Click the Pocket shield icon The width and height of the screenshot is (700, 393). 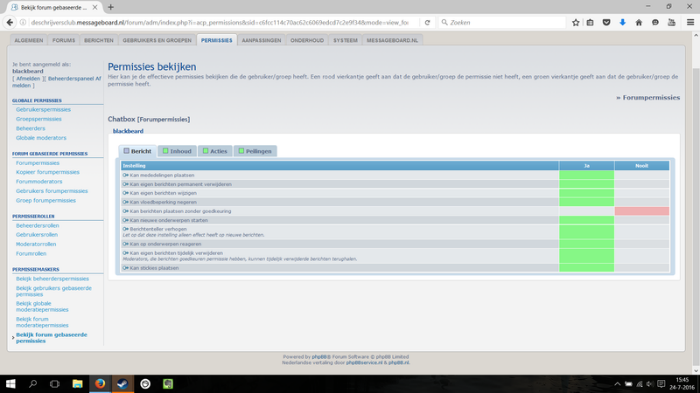(606, 22)
